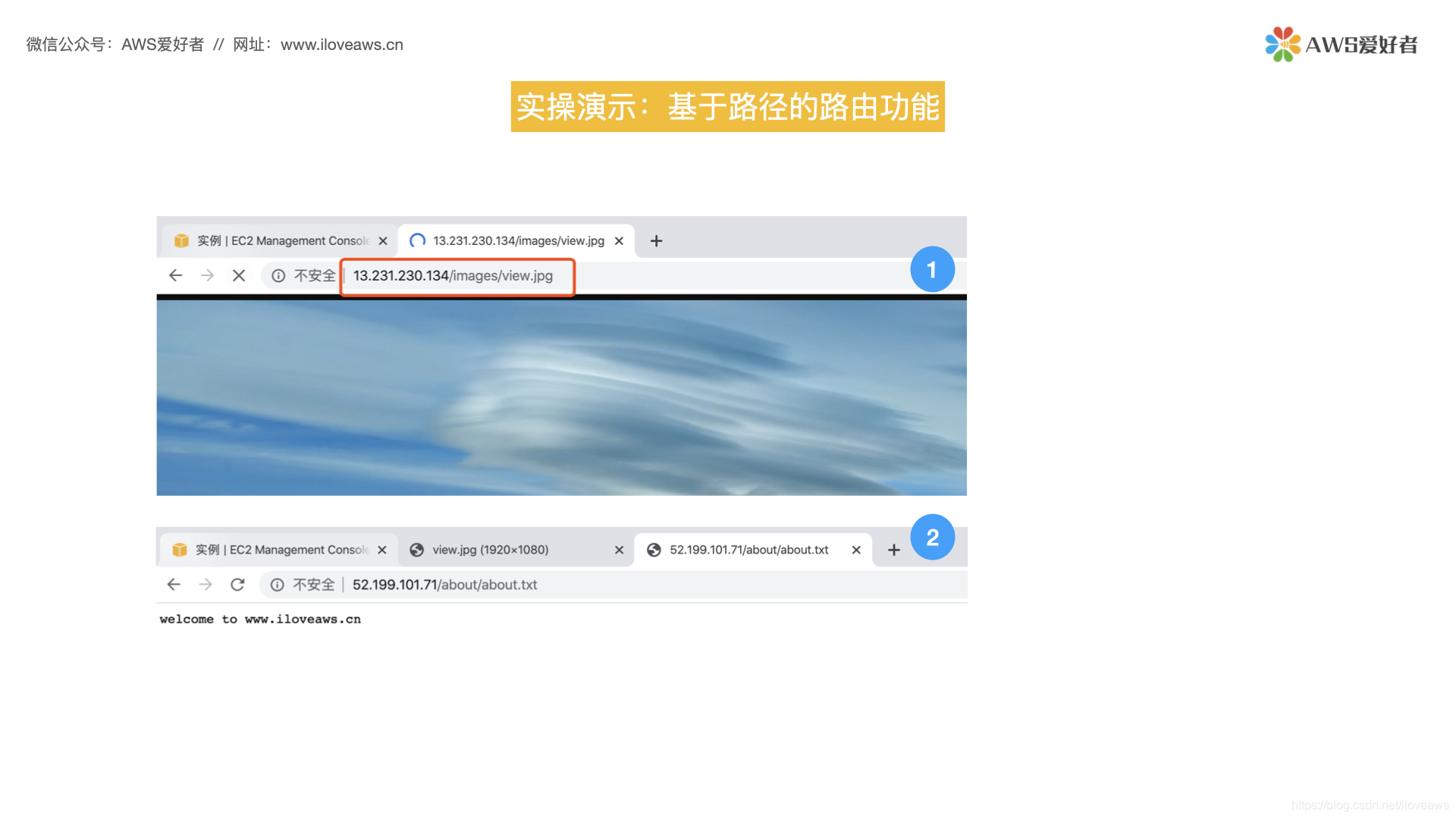Close EC2 Management Console tab in bottom browser
1456x819 pixels.
382,550
